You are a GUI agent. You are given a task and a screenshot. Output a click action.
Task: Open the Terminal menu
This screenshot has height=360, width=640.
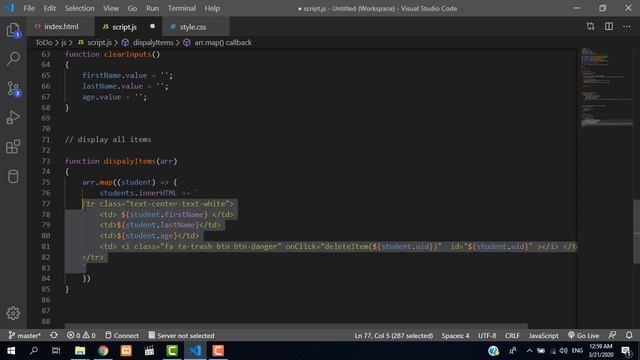[x=182, y=8]
